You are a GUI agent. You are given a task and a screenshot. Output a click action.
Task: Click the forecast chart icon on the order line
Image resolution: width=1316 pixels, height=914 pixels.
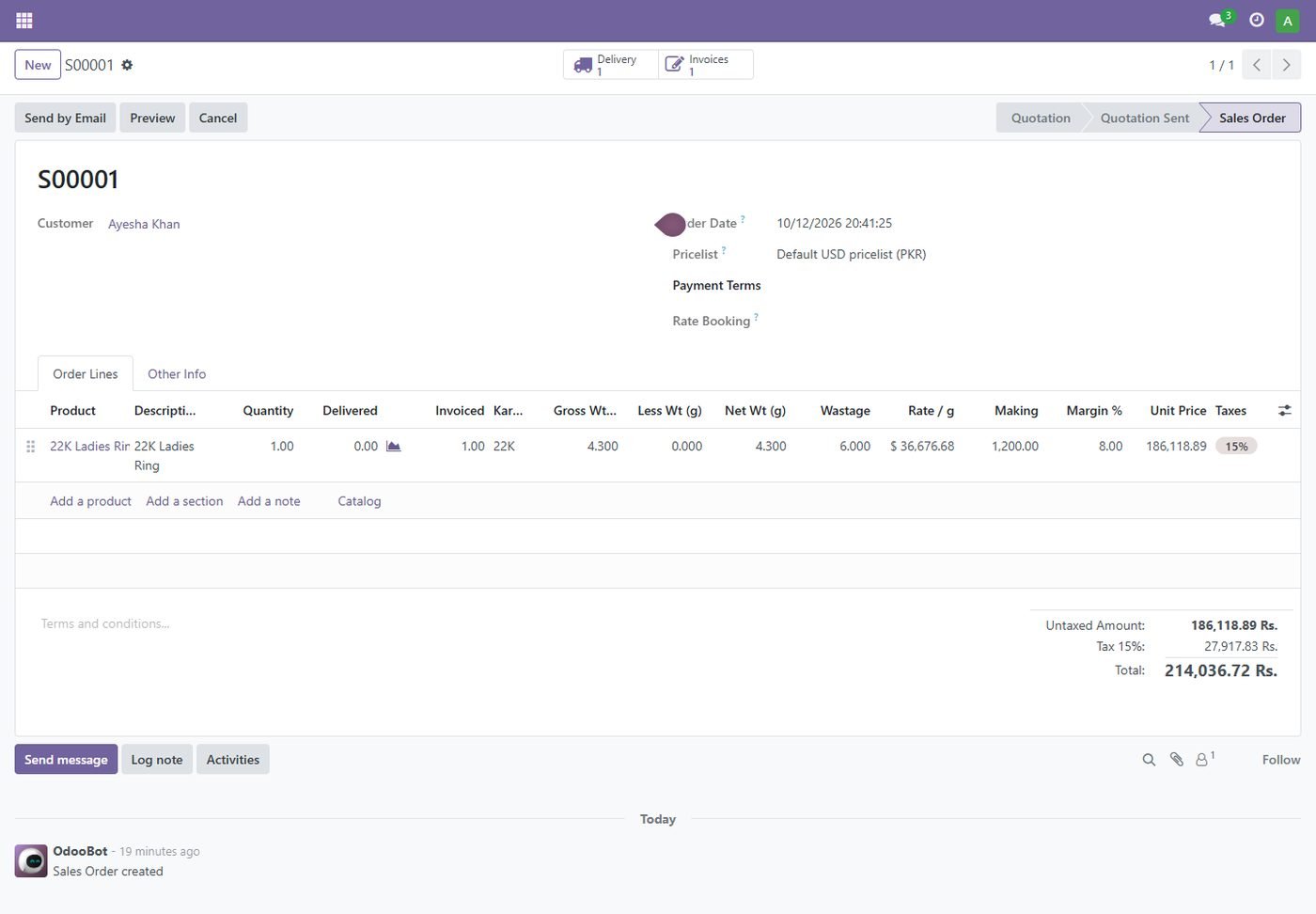tap(394, 446)
